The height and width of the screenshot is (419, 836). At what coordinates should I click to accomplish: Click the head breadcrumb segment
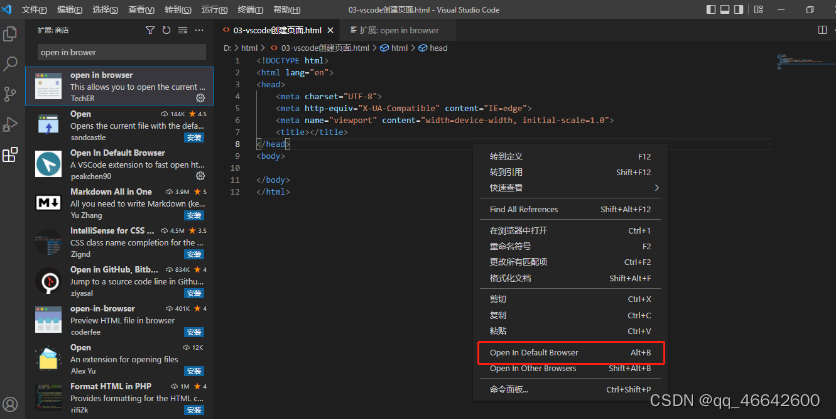(433, 48)
